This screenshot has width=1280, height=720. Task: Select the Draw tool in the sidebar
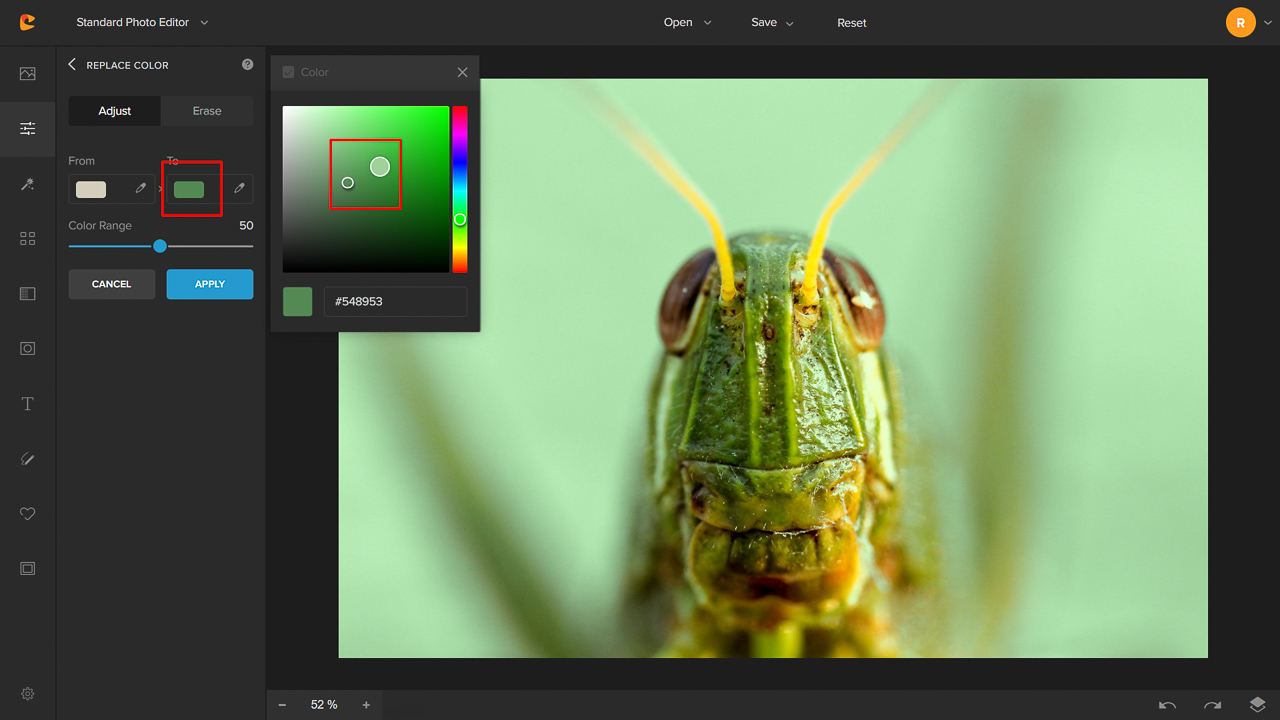tap(27, 458)
